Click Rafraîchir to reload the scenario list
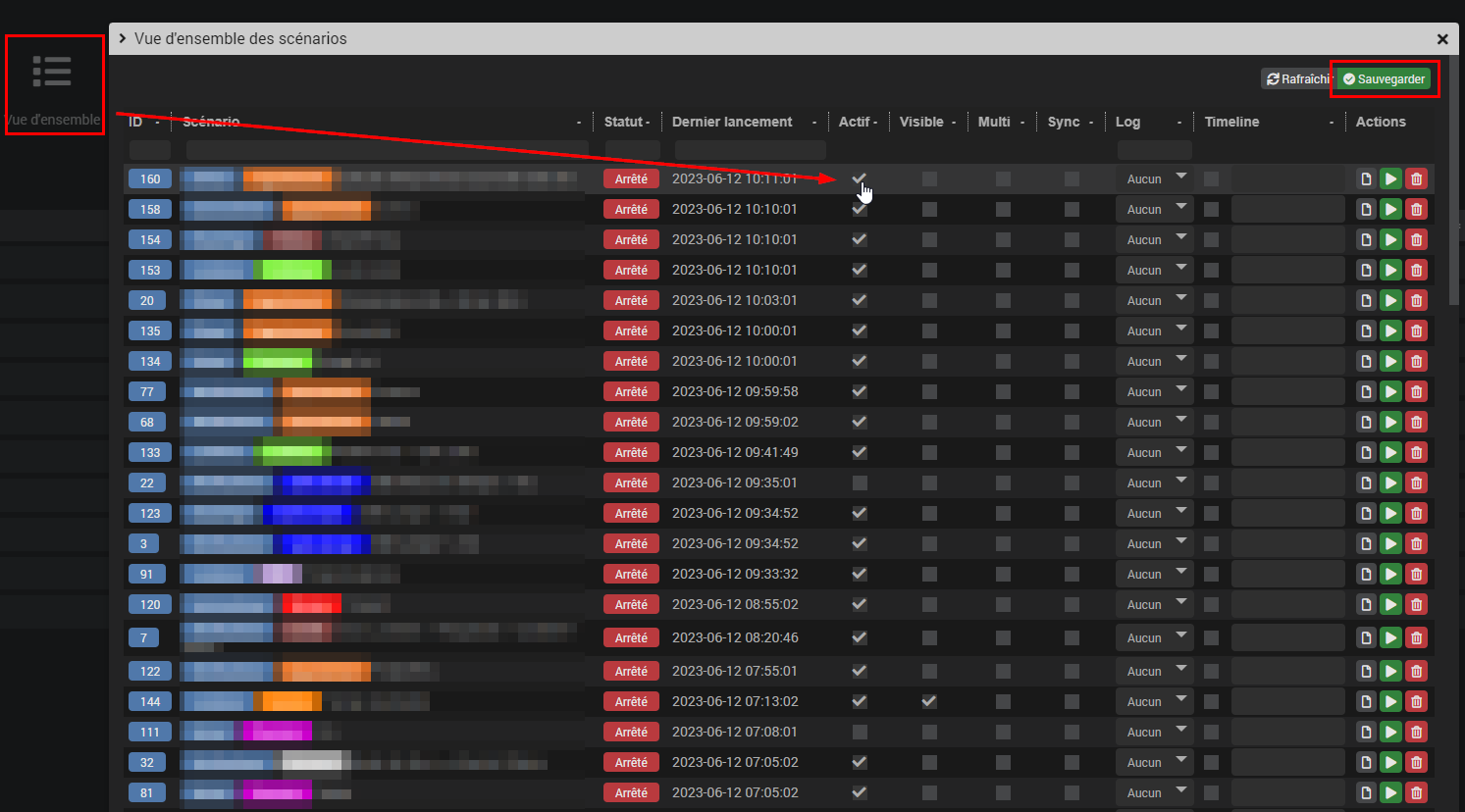Viewport: 1465px width, 812px height. (x=1296, y=78)
